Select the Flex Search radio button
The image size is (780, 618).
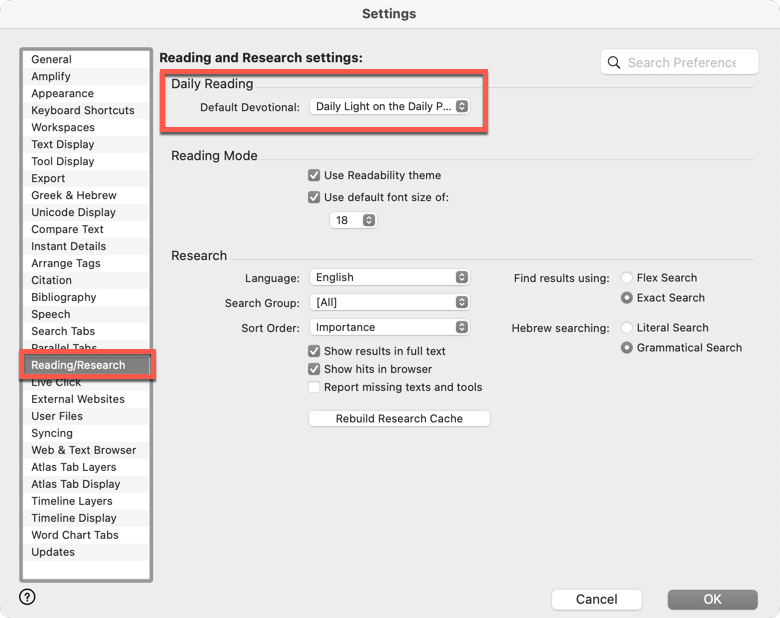[x=627, y=278]
